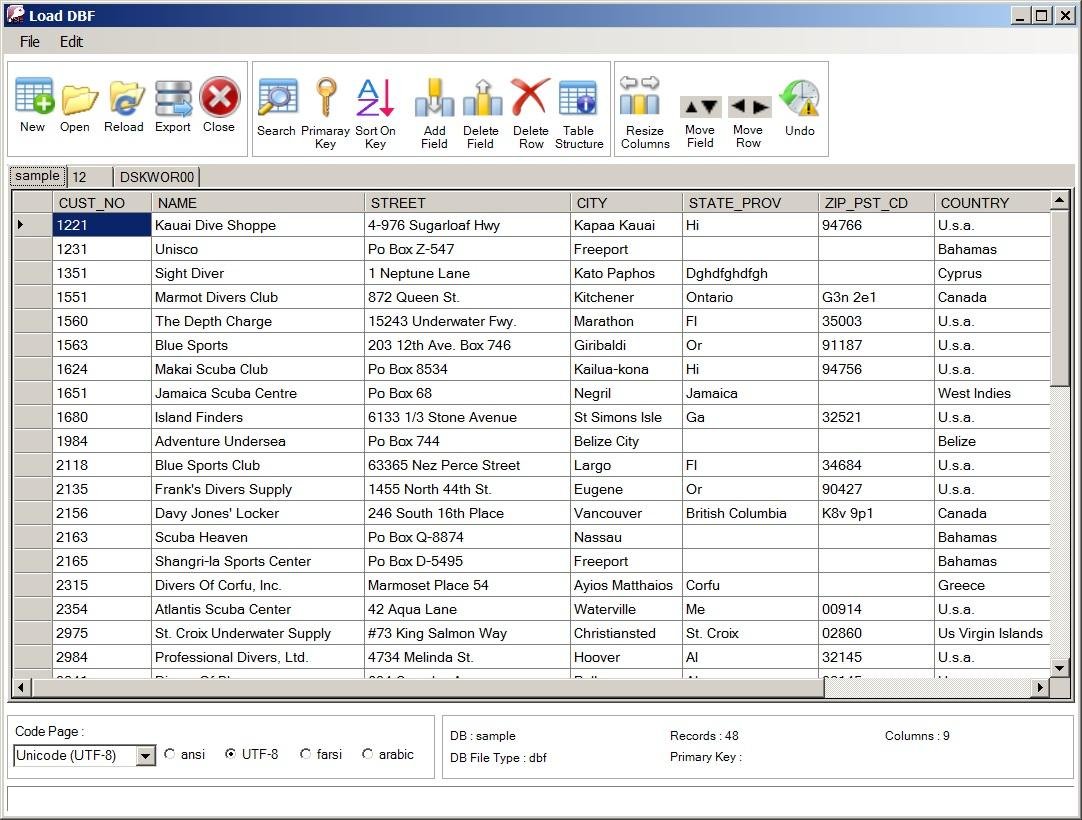
Task: Choose the farsi encoding option
Action: pos(306,754)
